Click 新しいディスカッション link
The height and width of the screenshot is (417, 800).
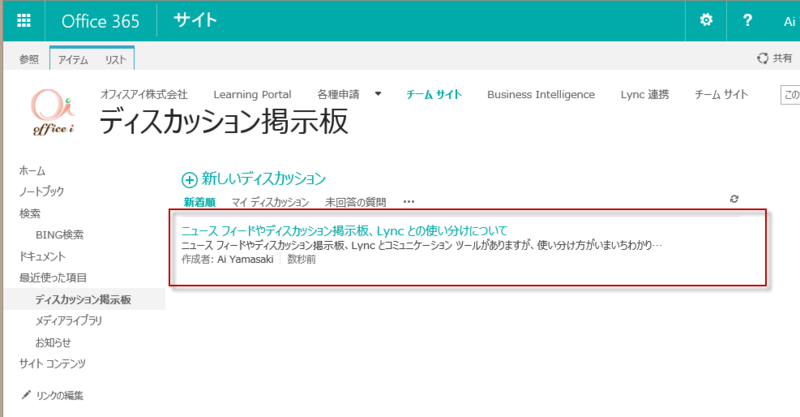click(x=263, y=179)
